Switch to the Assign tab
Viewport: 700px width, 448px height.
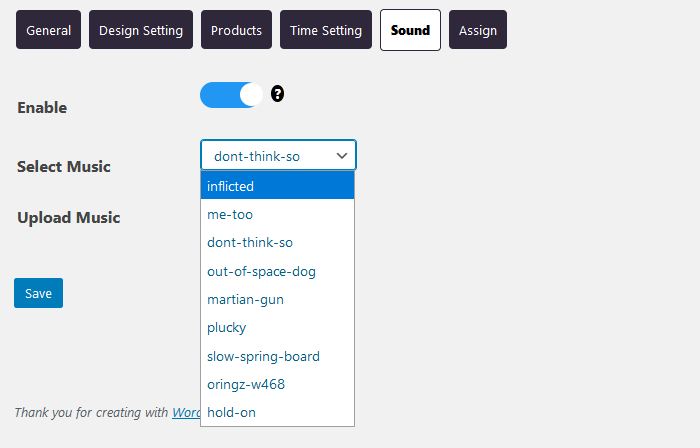pyautogui.click(x=478, y=30)
